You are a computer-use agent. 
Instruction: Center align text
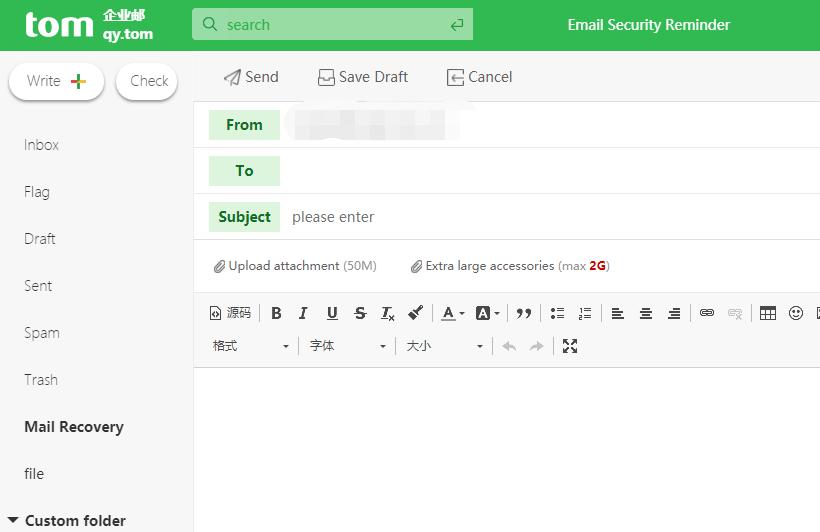[646, 313]
